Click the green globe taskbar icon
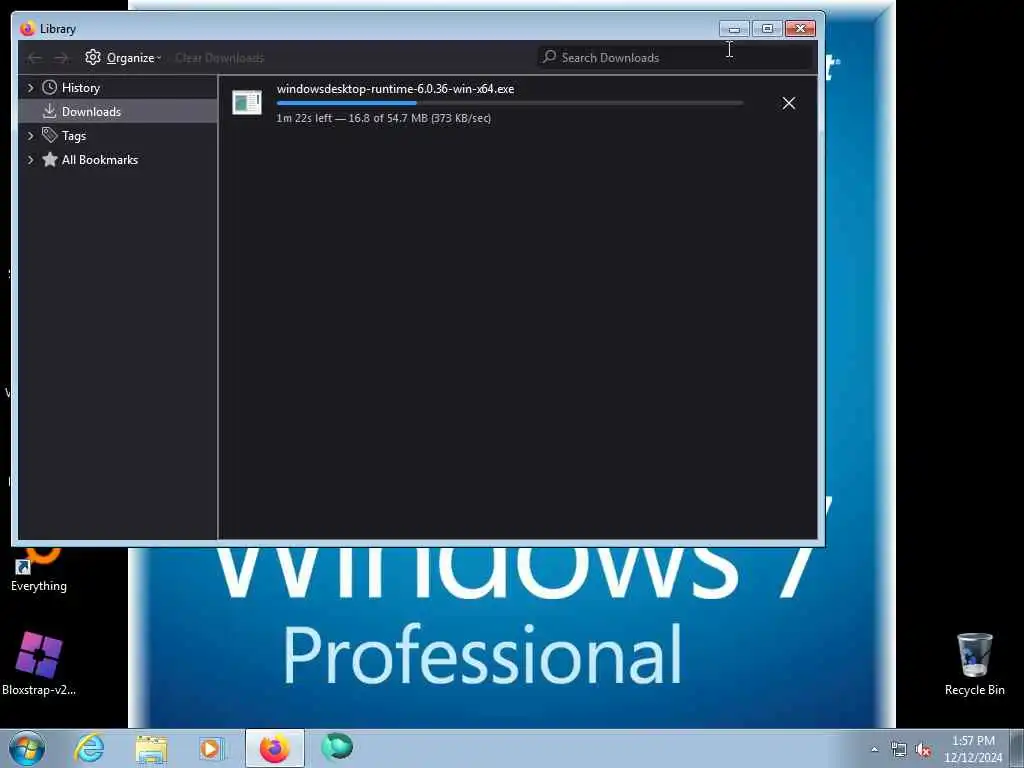Image resolution: width=1024 pixels, height=768 pixels. pos(337,748)
